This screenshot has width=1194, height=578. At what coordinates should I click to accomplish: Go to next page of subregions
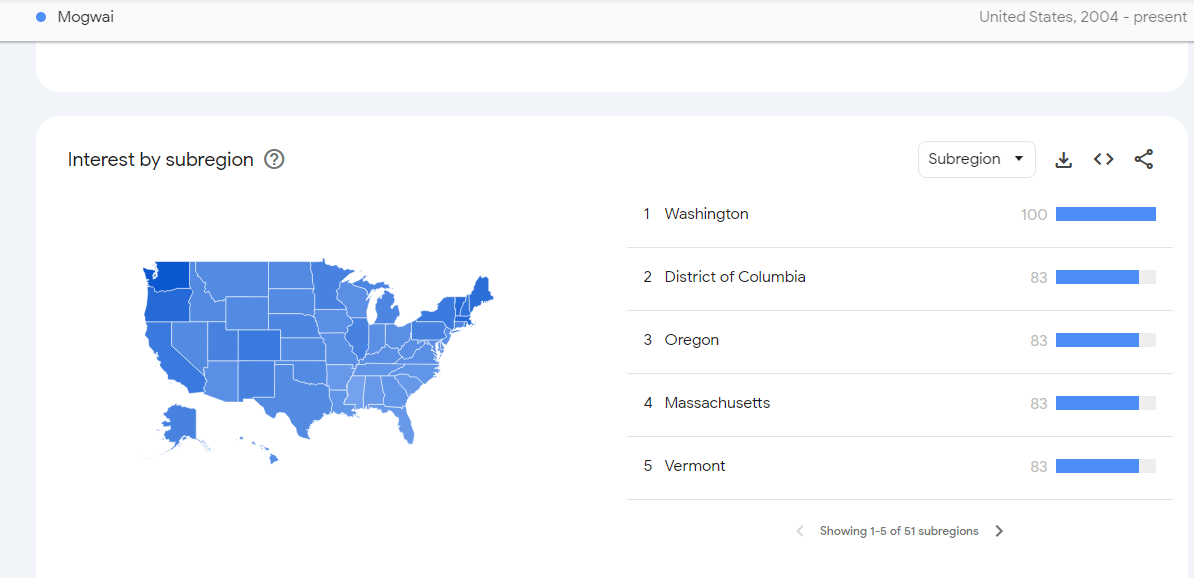999,531
